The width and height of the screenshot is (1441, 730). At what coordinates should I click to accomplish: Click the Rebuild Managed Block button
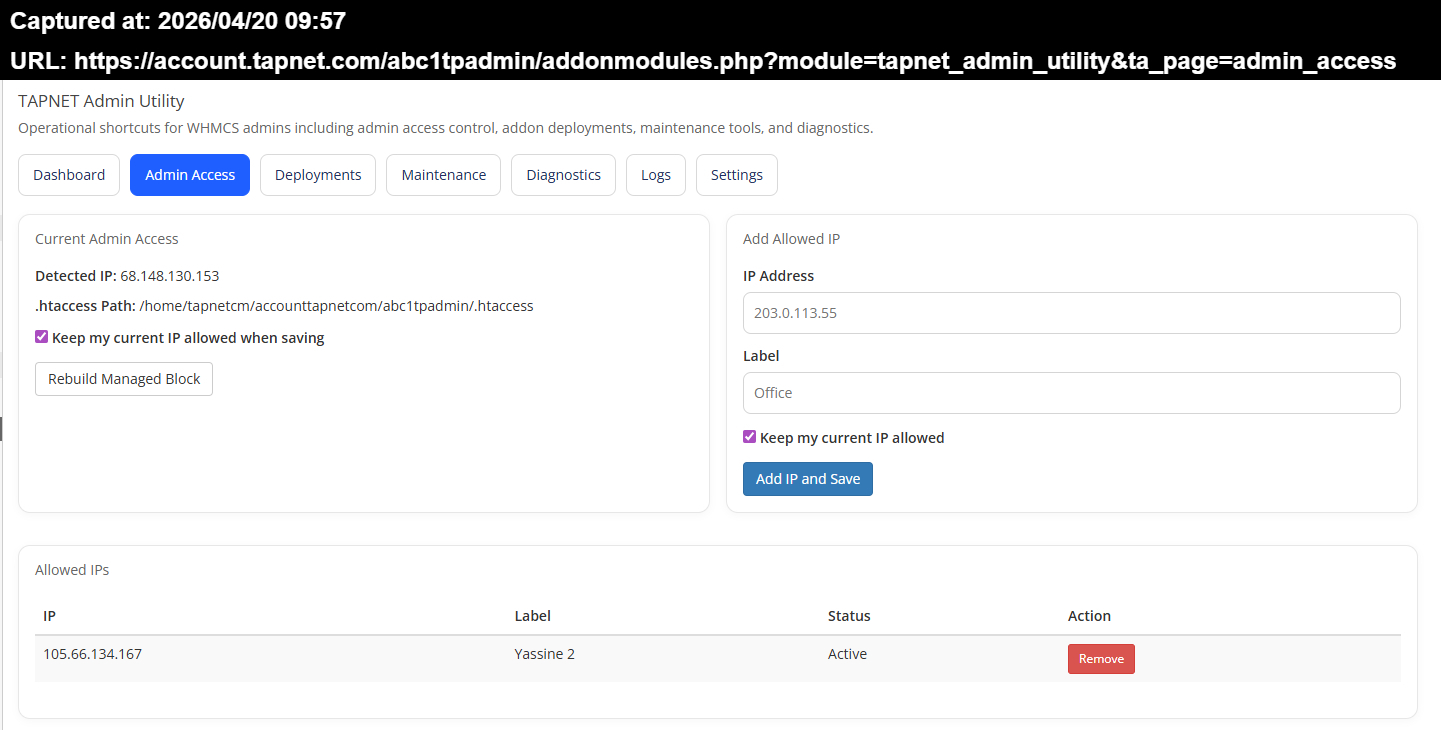124,379
